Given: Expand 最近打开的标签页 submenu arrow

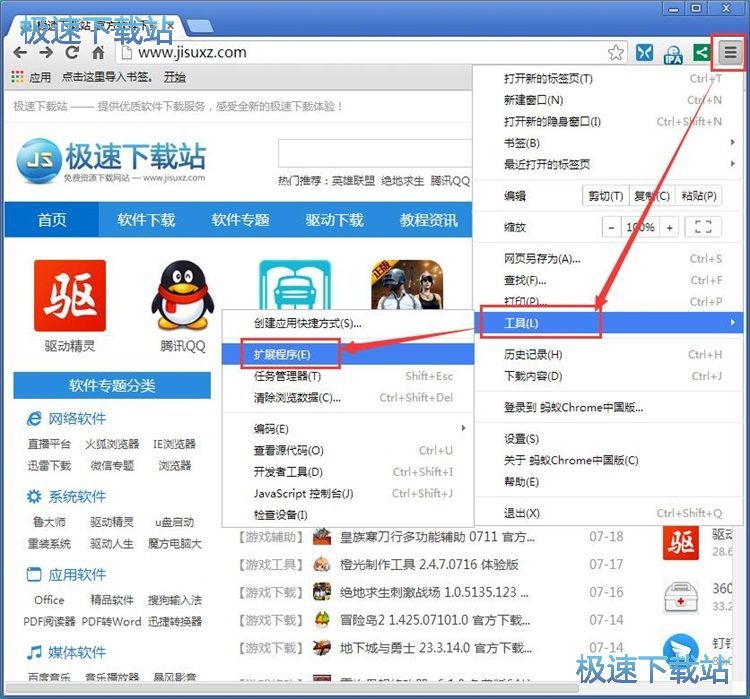Looking at the screenshot, I should [x=733, y=164].
